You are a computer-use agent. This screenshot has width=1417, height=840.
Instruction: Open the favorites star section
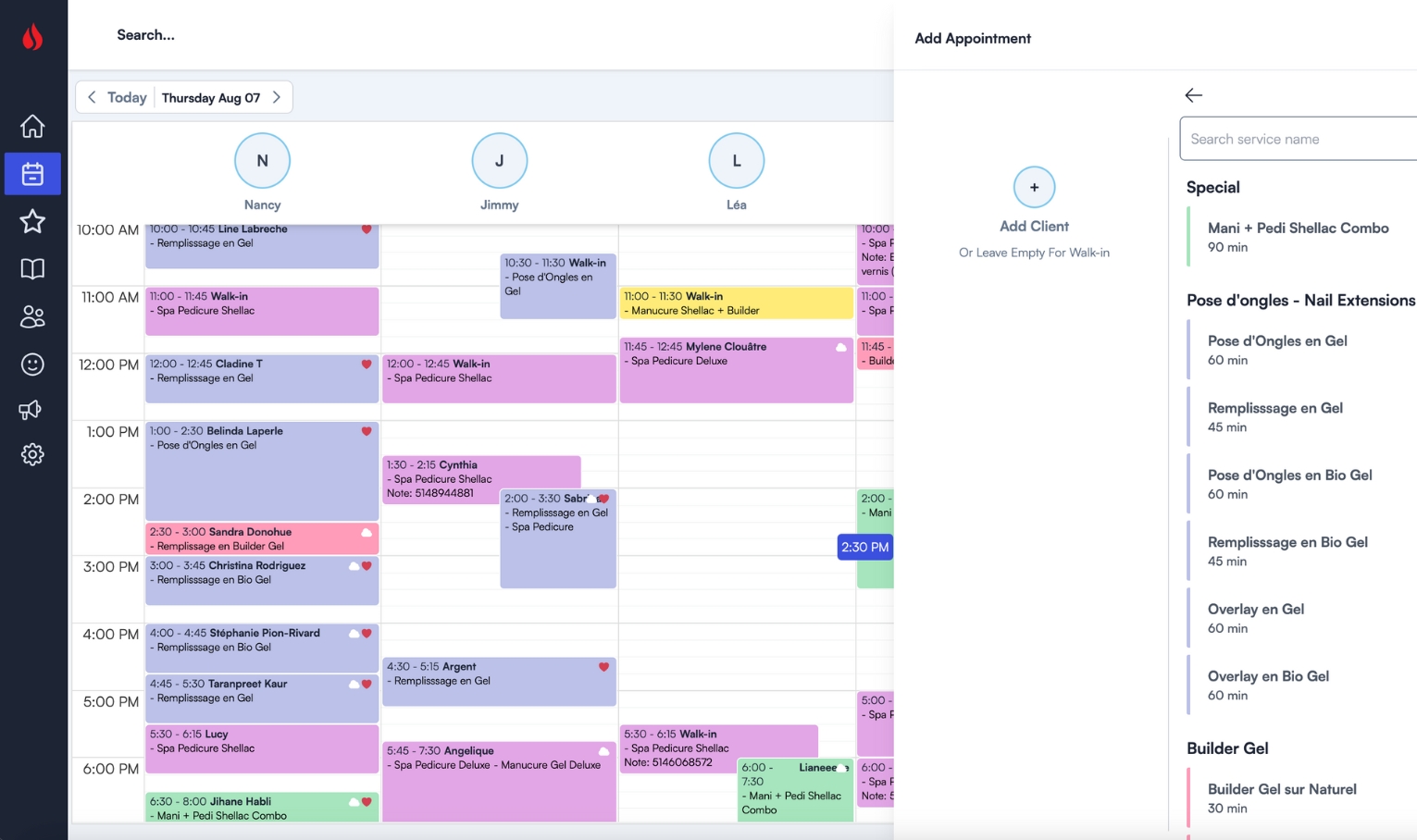32,221
